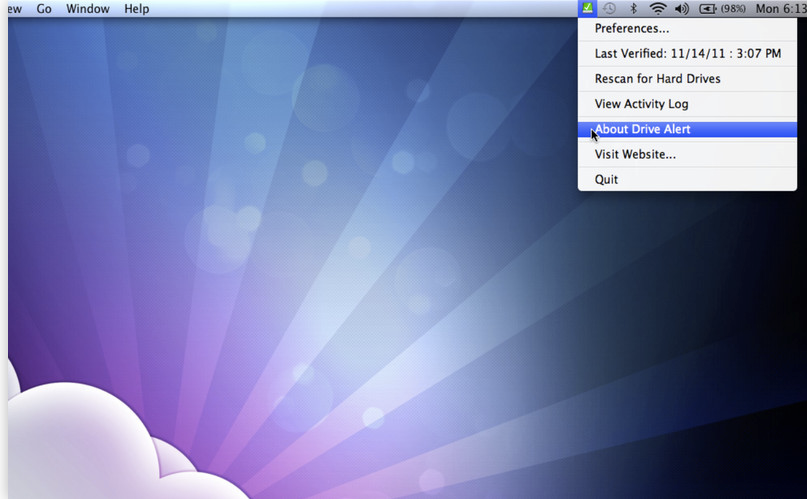Open the menu bar clock showing Mon

[781, 9]
